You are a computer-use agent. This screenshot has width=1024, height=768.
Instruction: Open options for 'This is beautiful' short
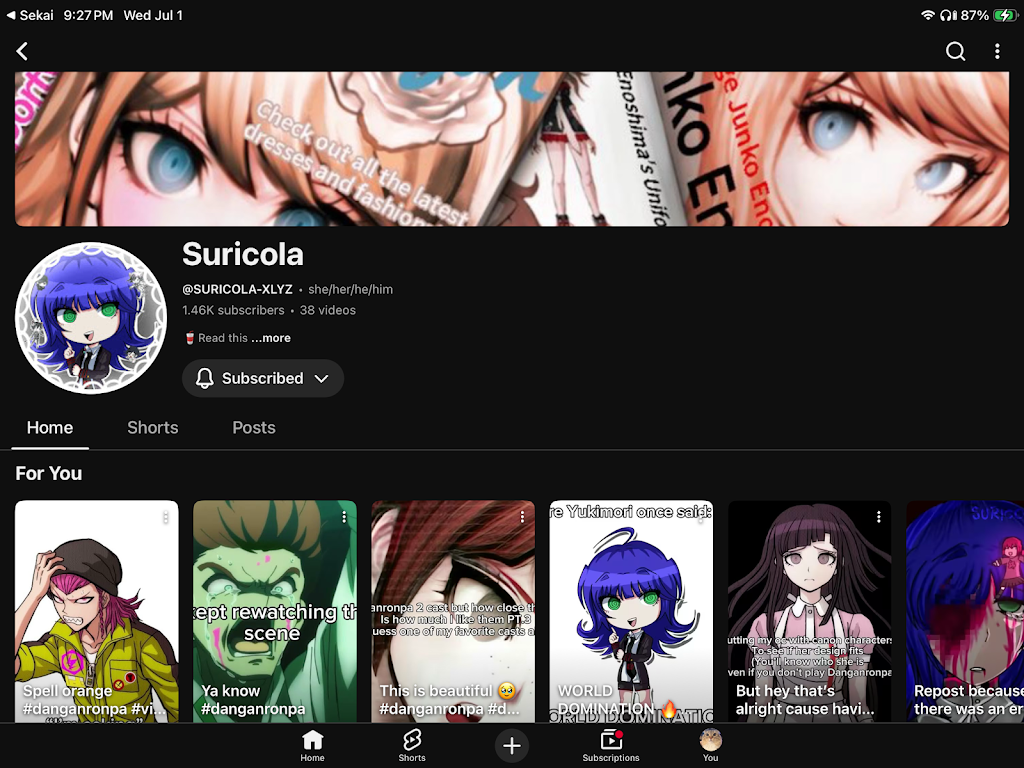click(522, 517)
